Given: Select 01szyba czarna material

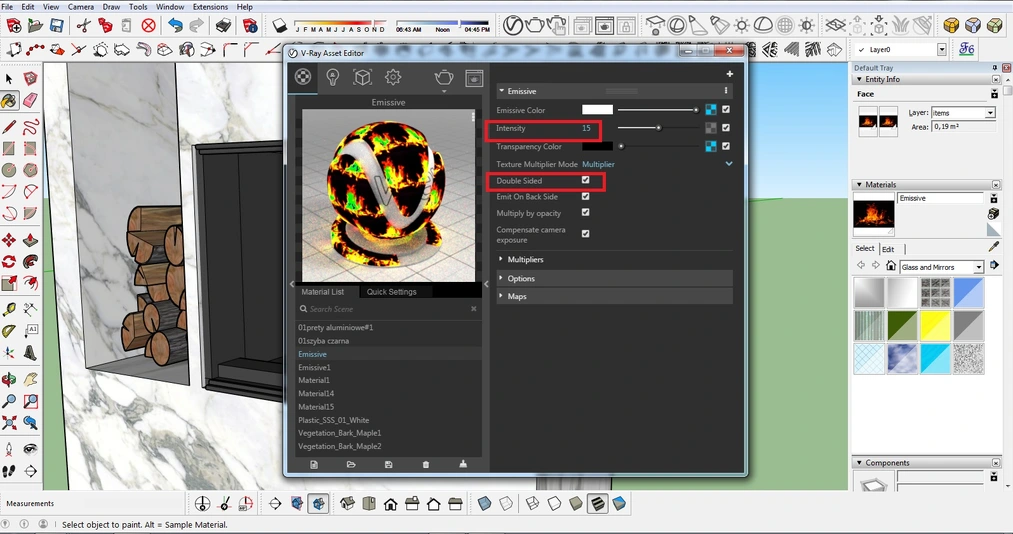Looking at the screenshot, I should 388,341.
